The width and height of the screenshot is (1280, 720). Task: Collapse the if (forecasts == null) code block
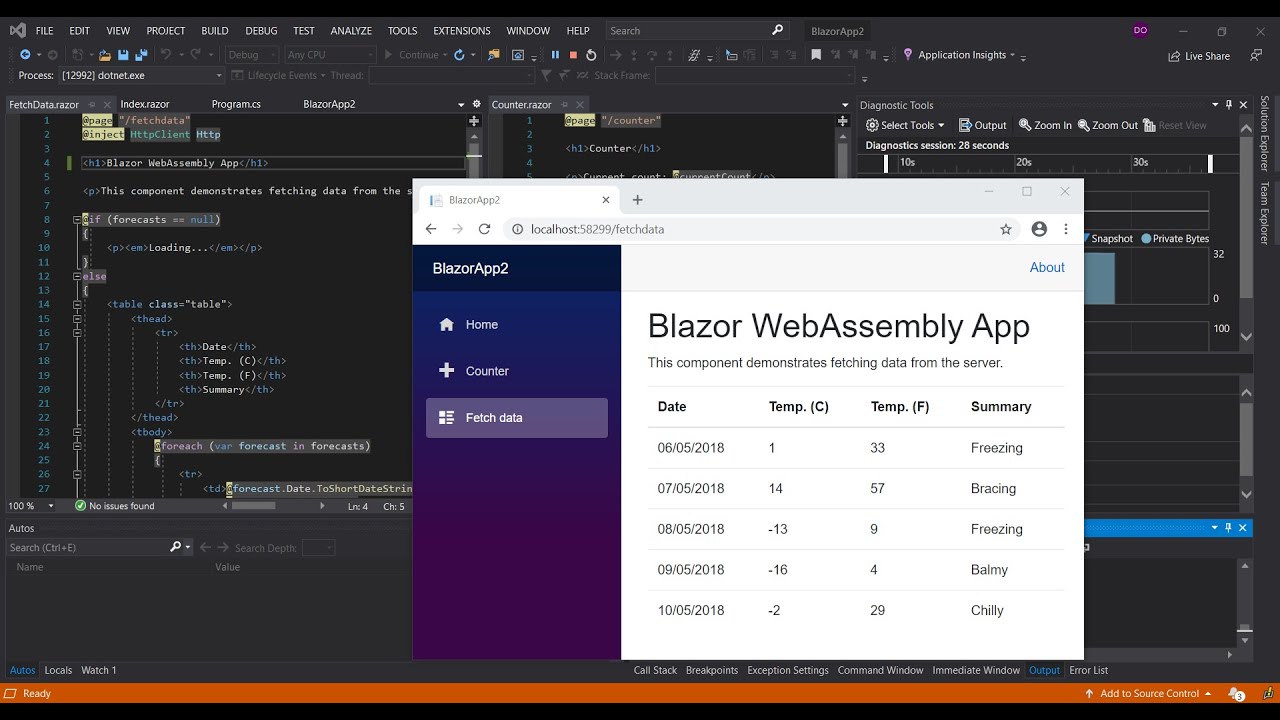pyautogui.click(x=76, y=219)
